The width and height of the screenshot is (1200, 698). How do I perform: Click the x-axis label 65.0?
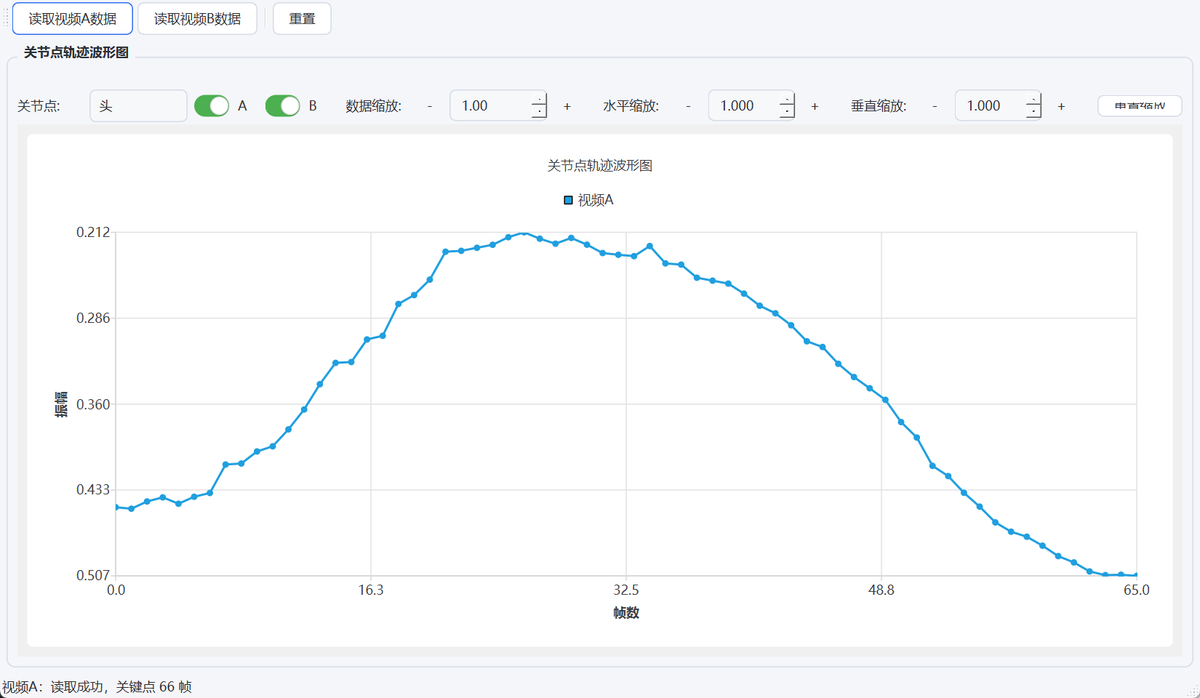pyautogui.click(x=1137, y=590)
